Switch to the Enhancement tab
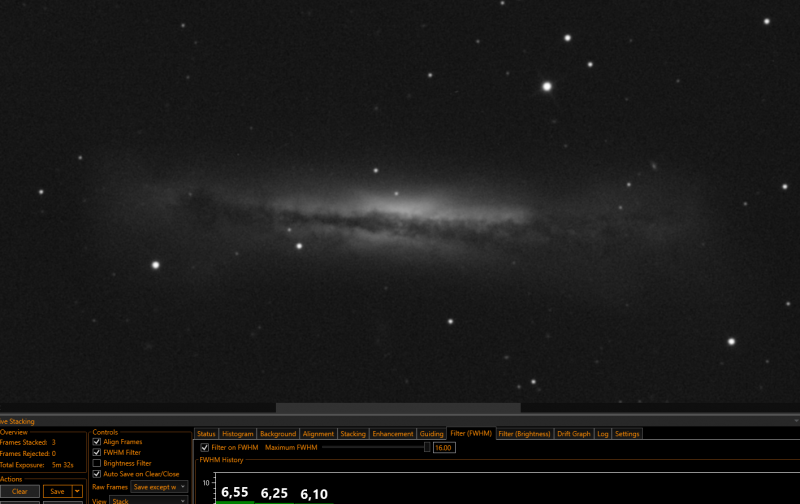 pyautogui.click(x=393, y=434)
